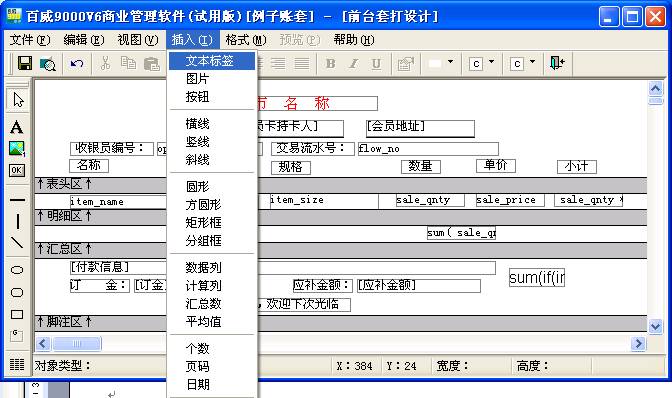Select the [会员地址] field box
Screen dimensions: 672x398
420,128
